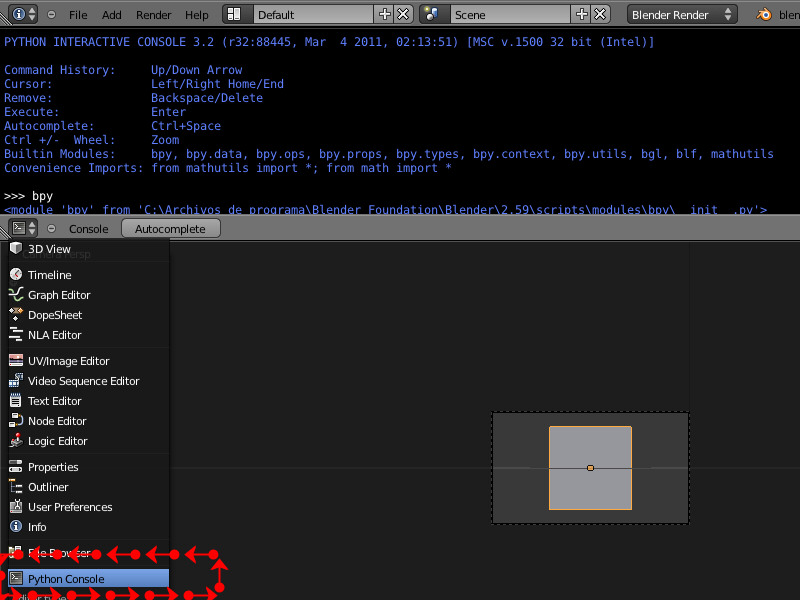This screenshot has height=600, width=800.
Task: Open the Blender Render engine dropdown
Action: 682,14
